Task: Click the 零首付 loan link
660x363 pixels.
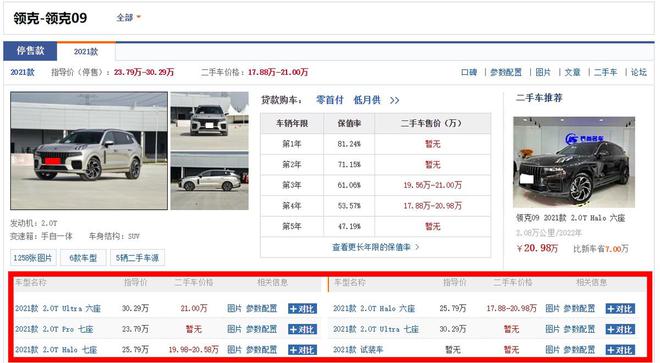Action: pos(330,100)
